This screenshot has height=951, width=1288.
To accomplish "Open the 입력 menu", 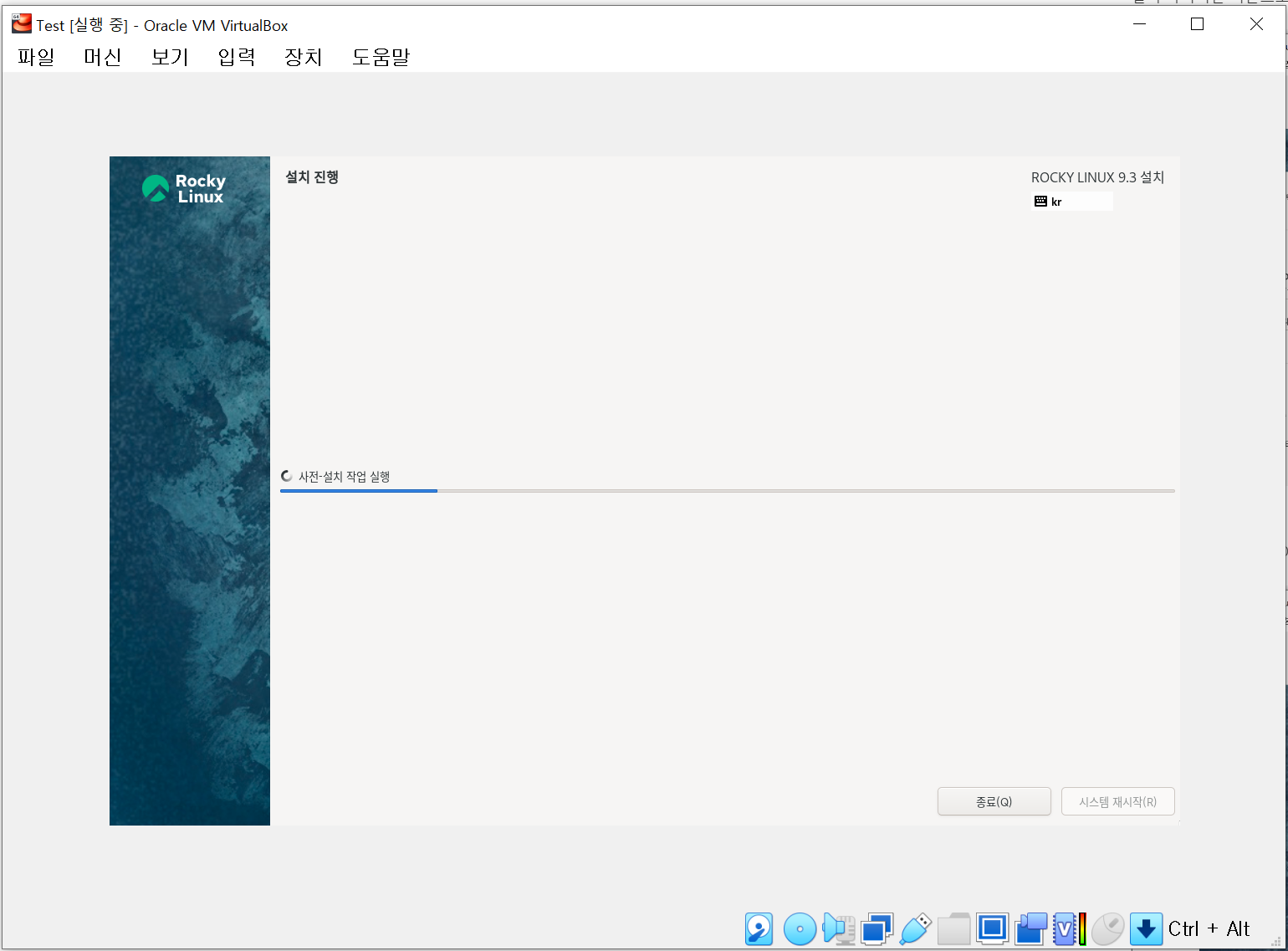I will 237,57.
